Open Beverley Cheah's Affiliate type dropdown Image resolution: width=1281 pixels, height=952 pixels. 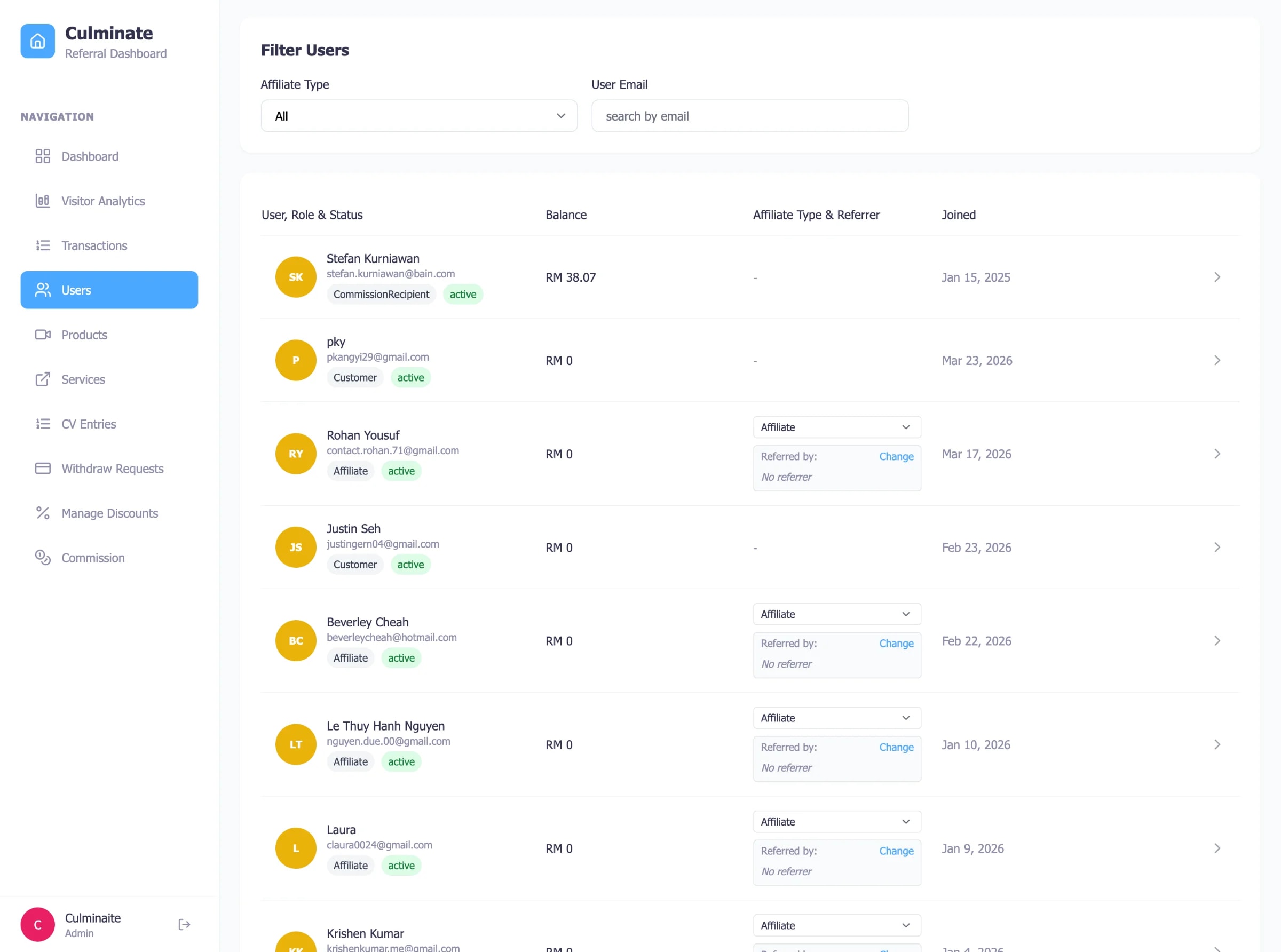click(837, 614)
